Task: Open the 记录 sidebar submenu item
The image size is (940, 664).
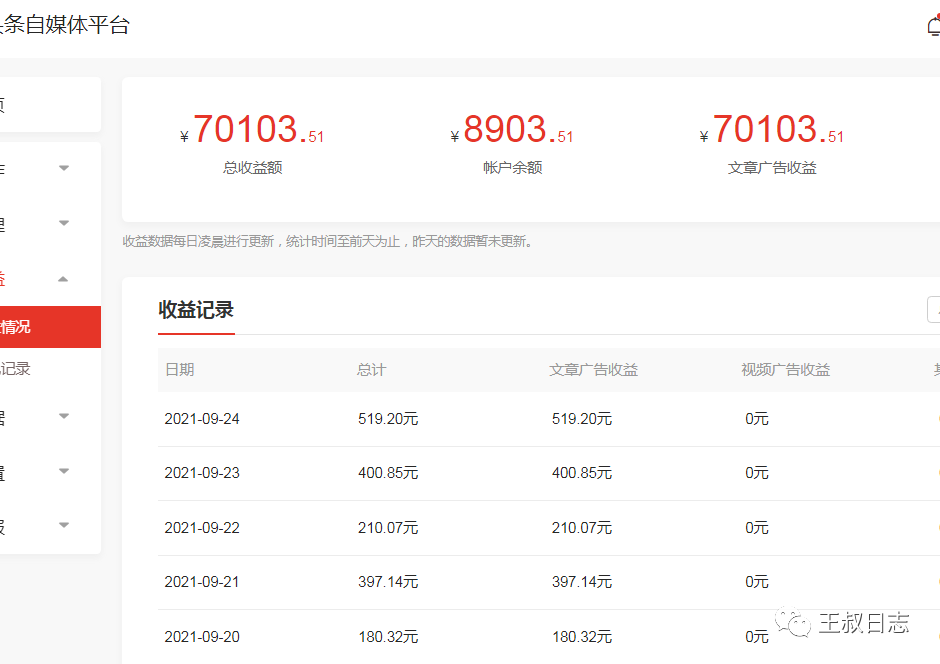Action: pos(16,369)
